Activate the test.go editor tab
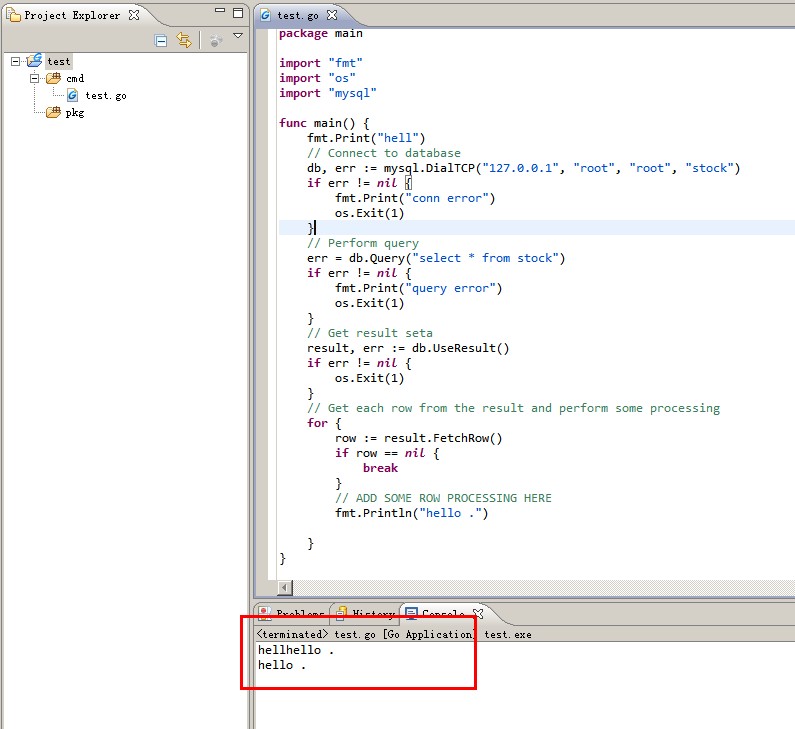The height and width of the screenshot is (729, 795). coord(297,15)
